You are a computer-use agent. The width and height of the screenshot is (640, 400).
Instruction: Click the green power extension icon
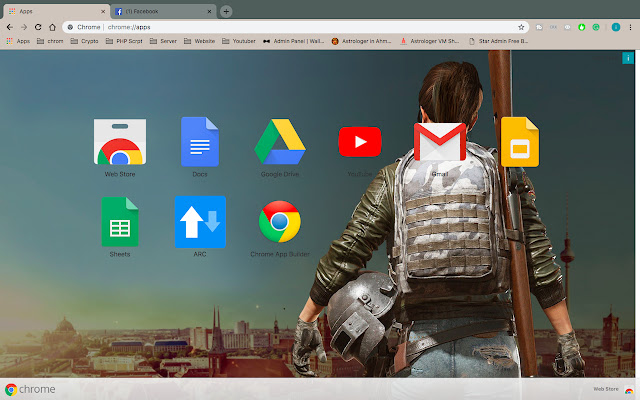click(x=582, y=27)
